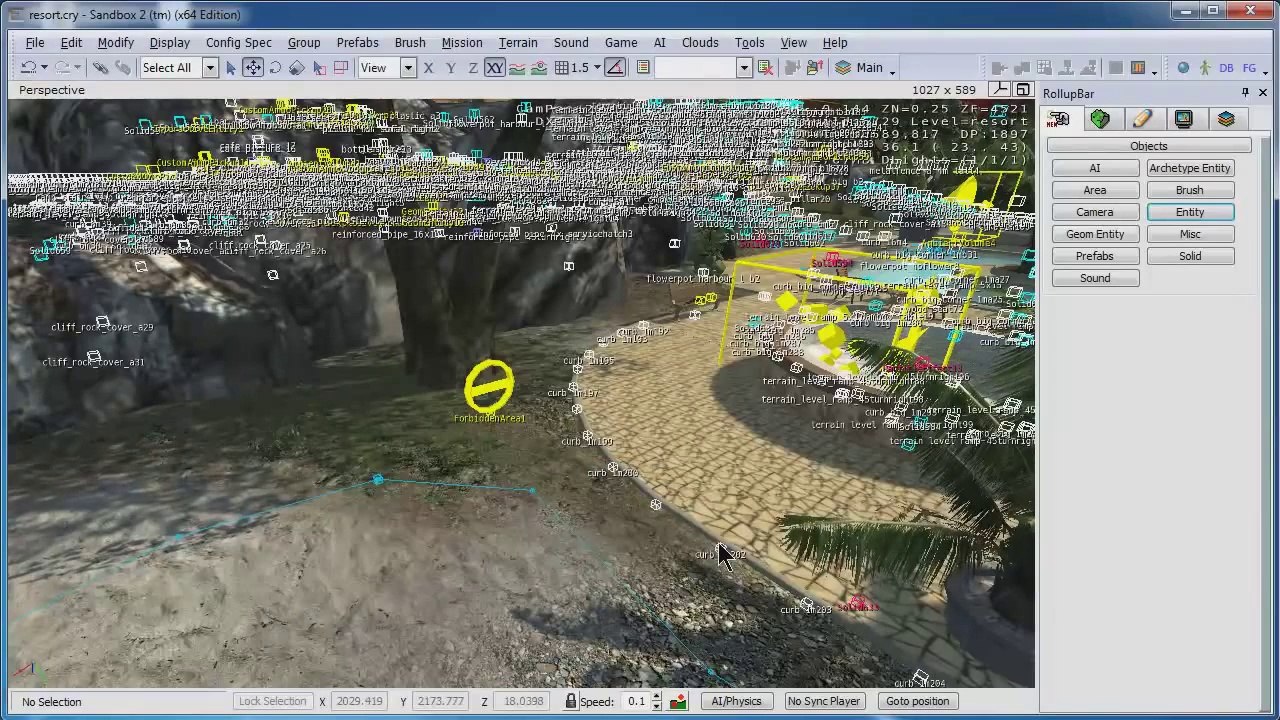
Task: Open the Display settings tab in RollupBar
Action: pyautogui.click(x=1184, y=119)
